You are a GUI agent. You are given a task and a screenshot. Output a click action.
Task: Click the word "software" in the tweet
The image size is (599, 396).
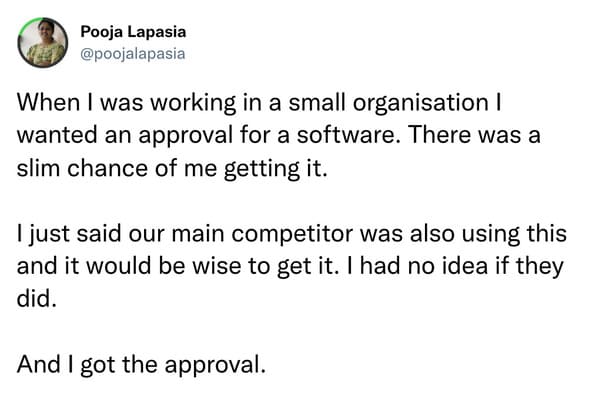point(347,135)
